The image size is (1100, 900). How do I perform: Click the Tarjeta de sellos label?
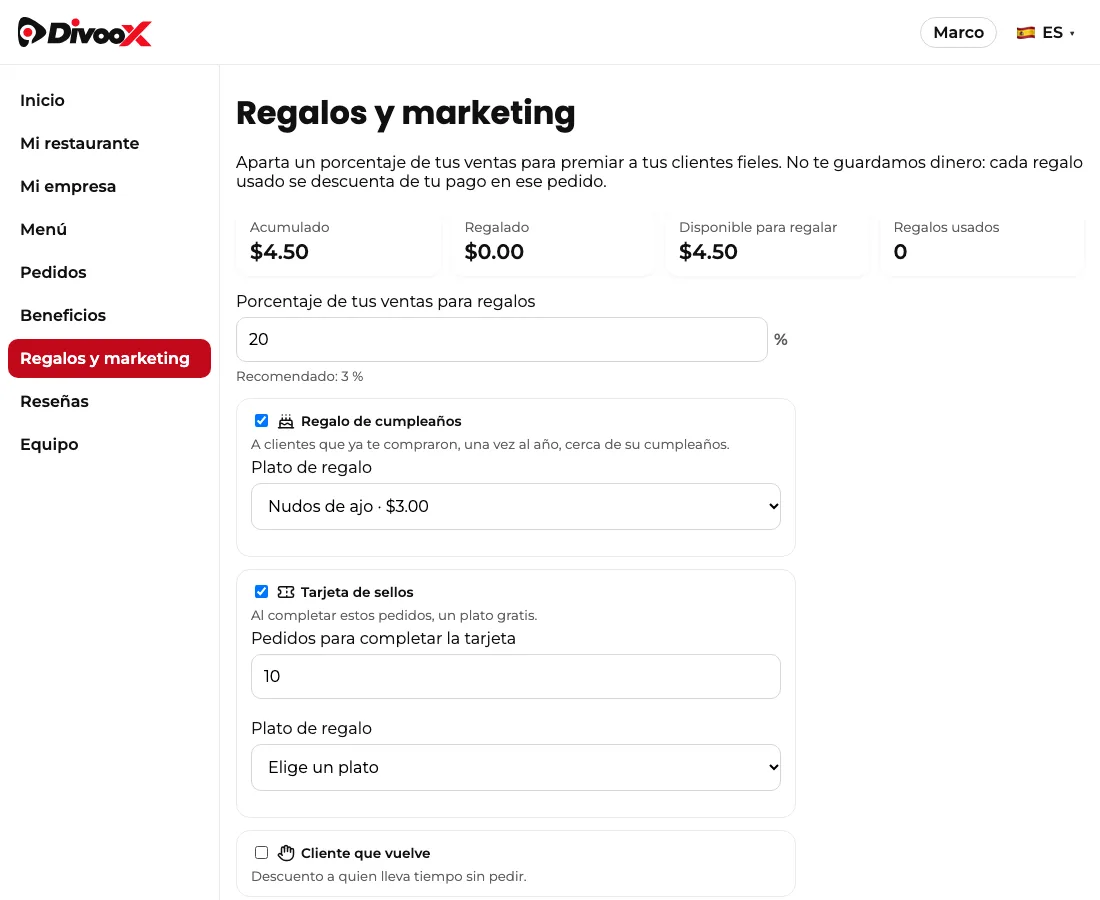(x=357, y=592)
